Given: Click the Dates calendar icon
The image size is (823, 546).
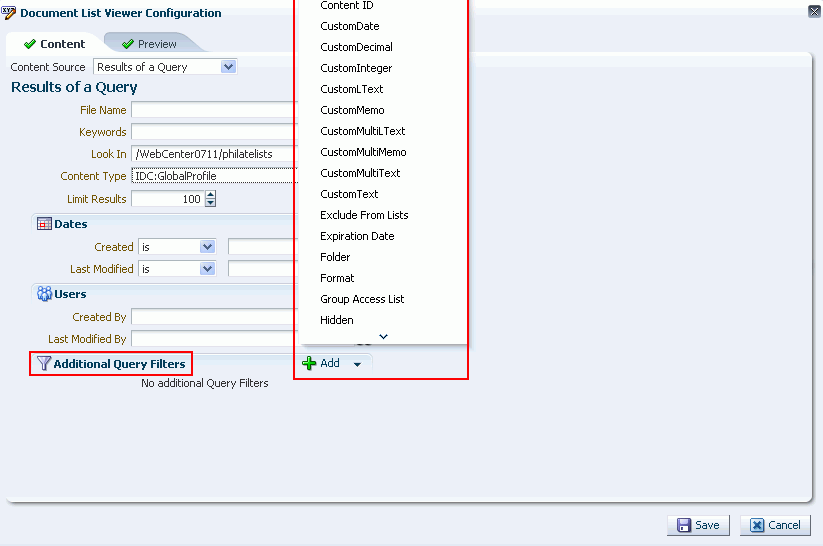Looking at the screenshot, I should click(x=44, y=224).
